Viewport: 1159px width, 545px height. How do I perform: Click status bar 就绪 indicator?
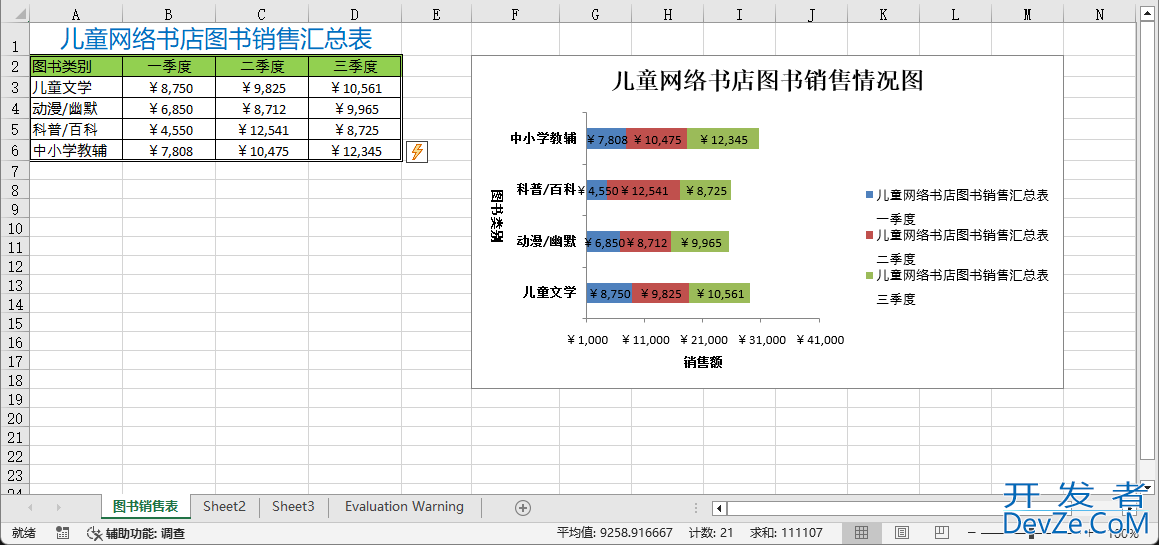23,532
